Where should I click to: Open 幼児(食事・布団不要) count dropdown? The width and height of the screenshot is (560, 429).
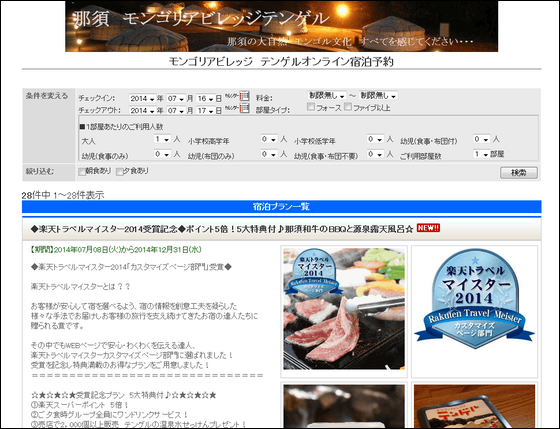pyautogui.click(x=375, y=154)
